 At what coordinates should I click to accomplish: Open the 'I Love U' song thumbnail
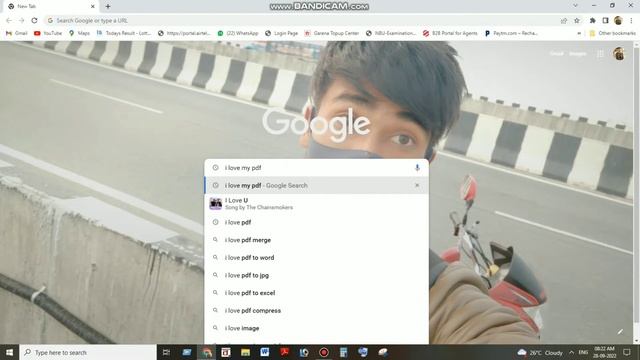216,203
